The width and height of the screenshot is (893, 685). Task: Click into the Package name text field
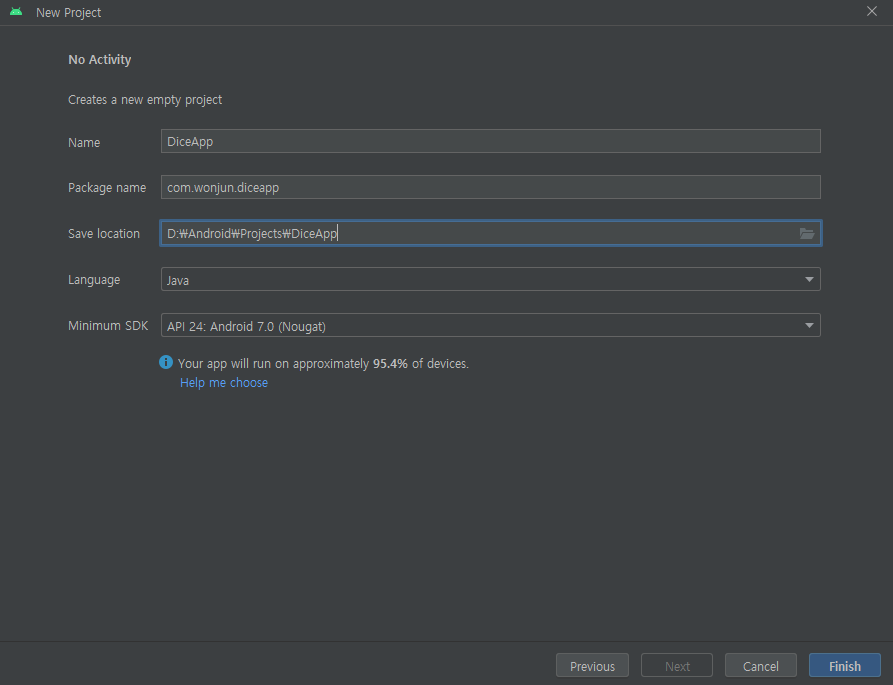coord(490,188)
